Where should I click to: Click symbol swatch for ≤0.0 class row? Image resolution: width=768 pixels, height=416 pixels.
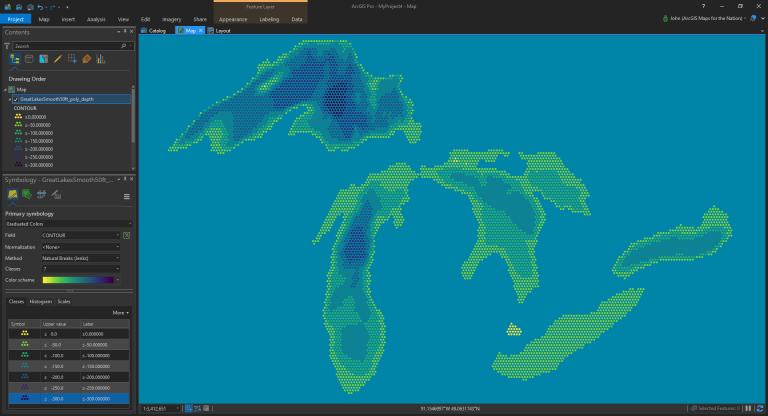tap(24, 334)
